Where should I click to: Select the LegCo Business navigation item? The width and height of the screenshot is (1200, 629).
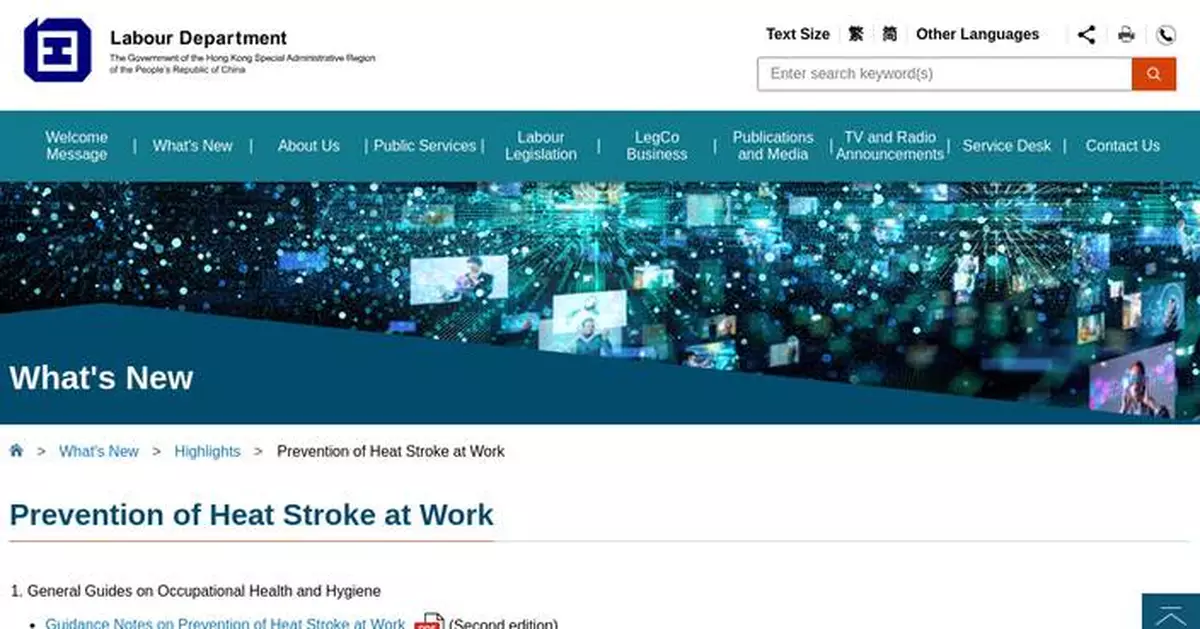click(656, 145)
